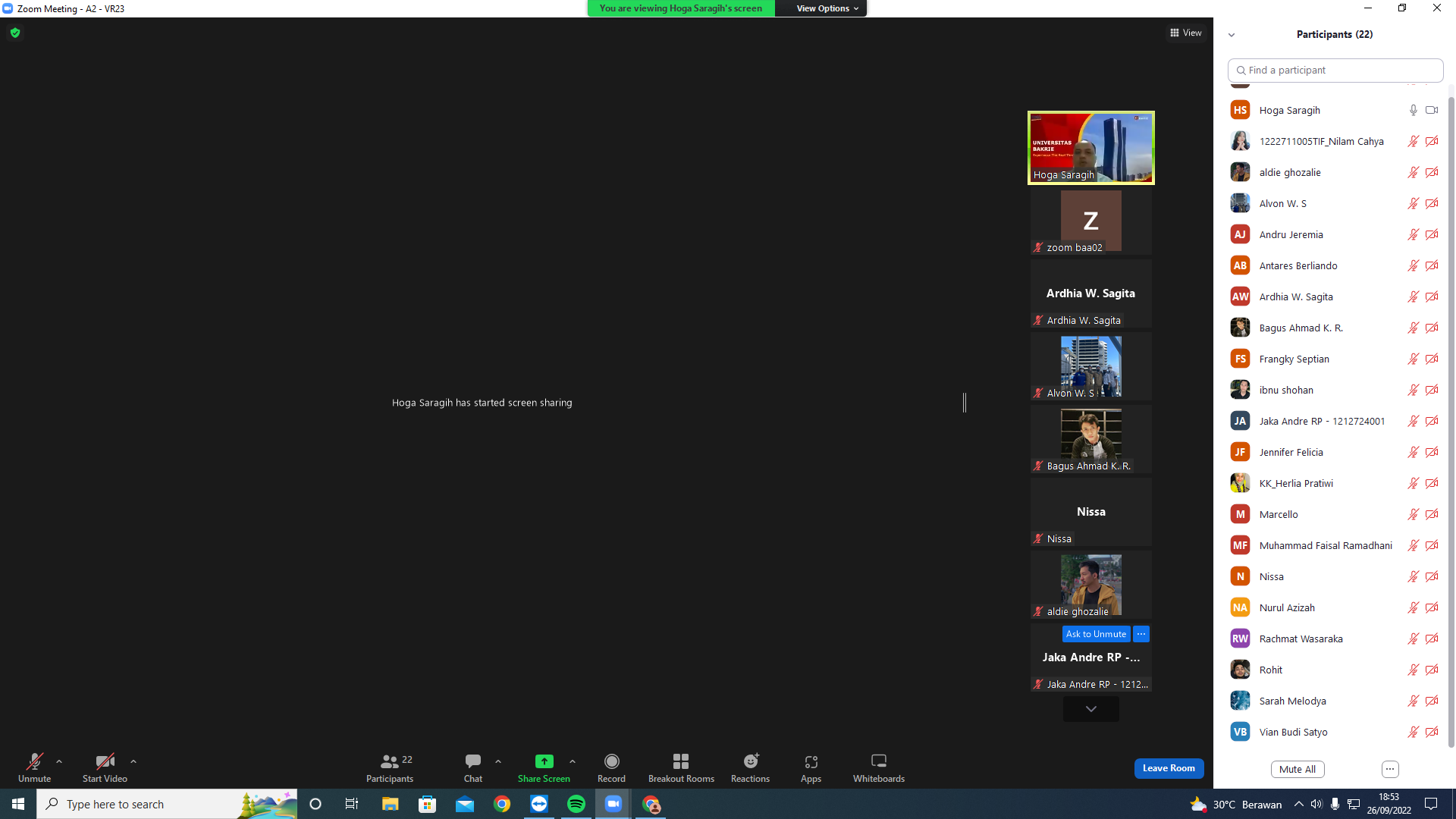
Task: Open Google Chrome from the taskbar
Action: coord(502,804)
